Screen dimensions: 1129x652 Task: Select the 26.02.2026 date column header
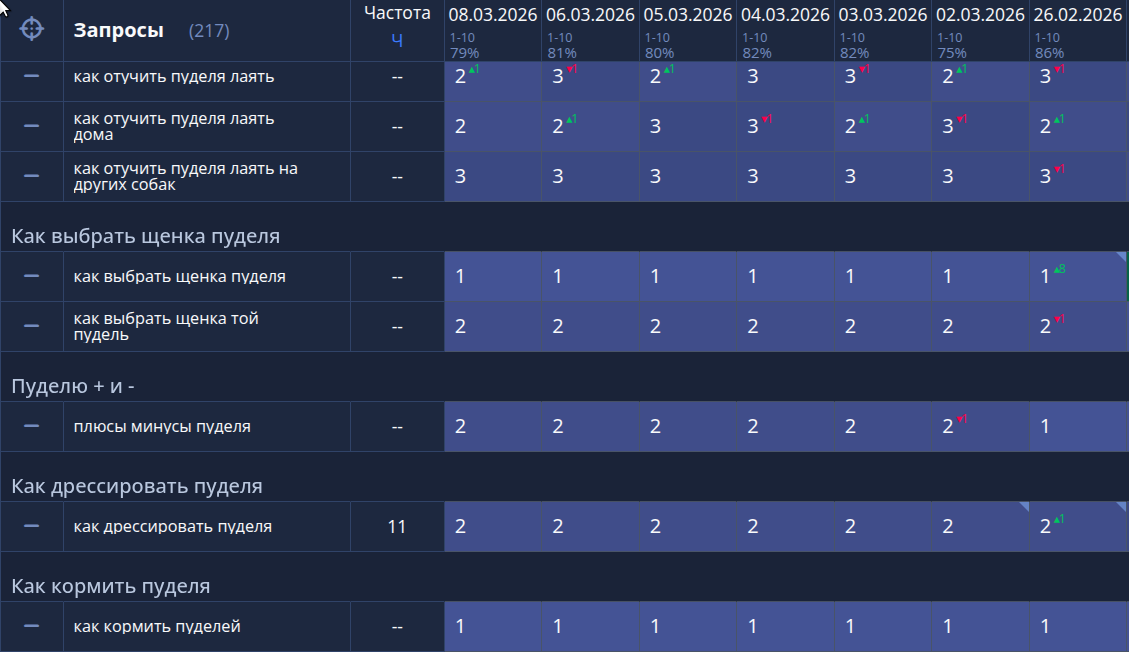pyautogui.click(x=1077, y=15)
